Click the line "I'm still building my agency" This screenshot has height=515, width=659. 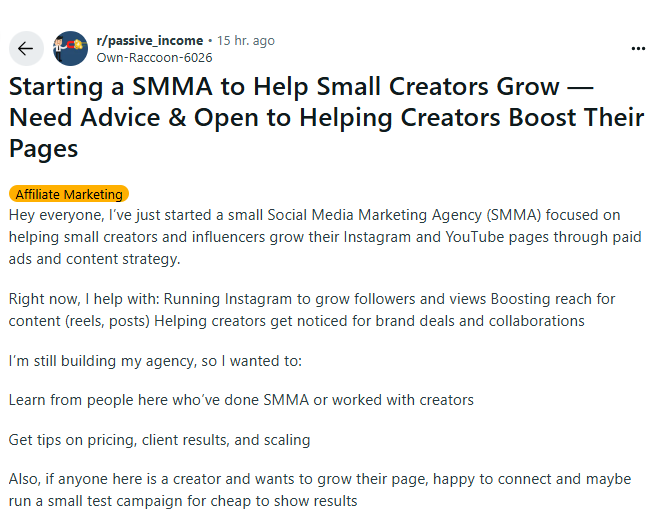coord(162,358)
